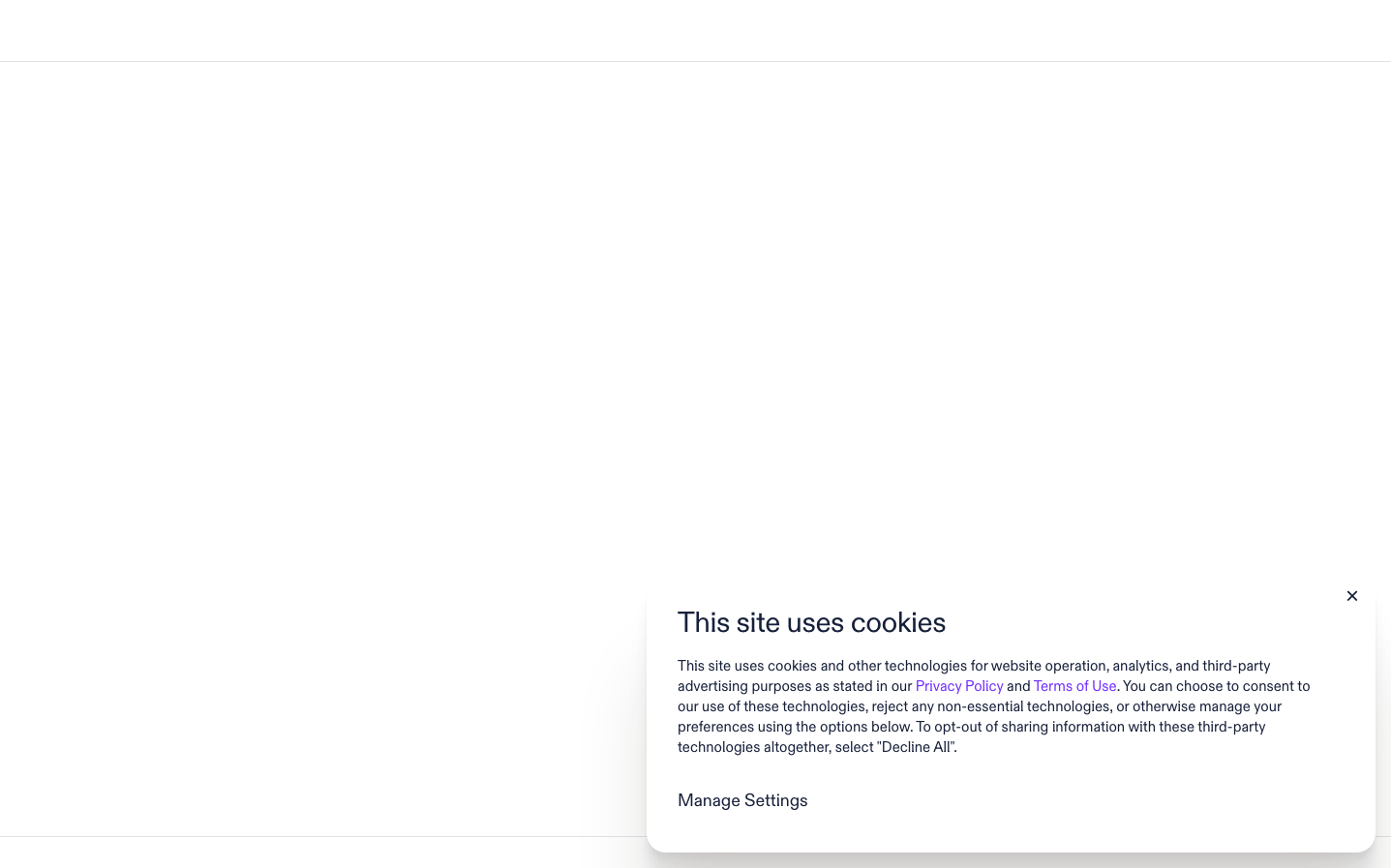
Task: Follow the purple Privacy Policy hyperlink
Action: click(x=958, y=686)
